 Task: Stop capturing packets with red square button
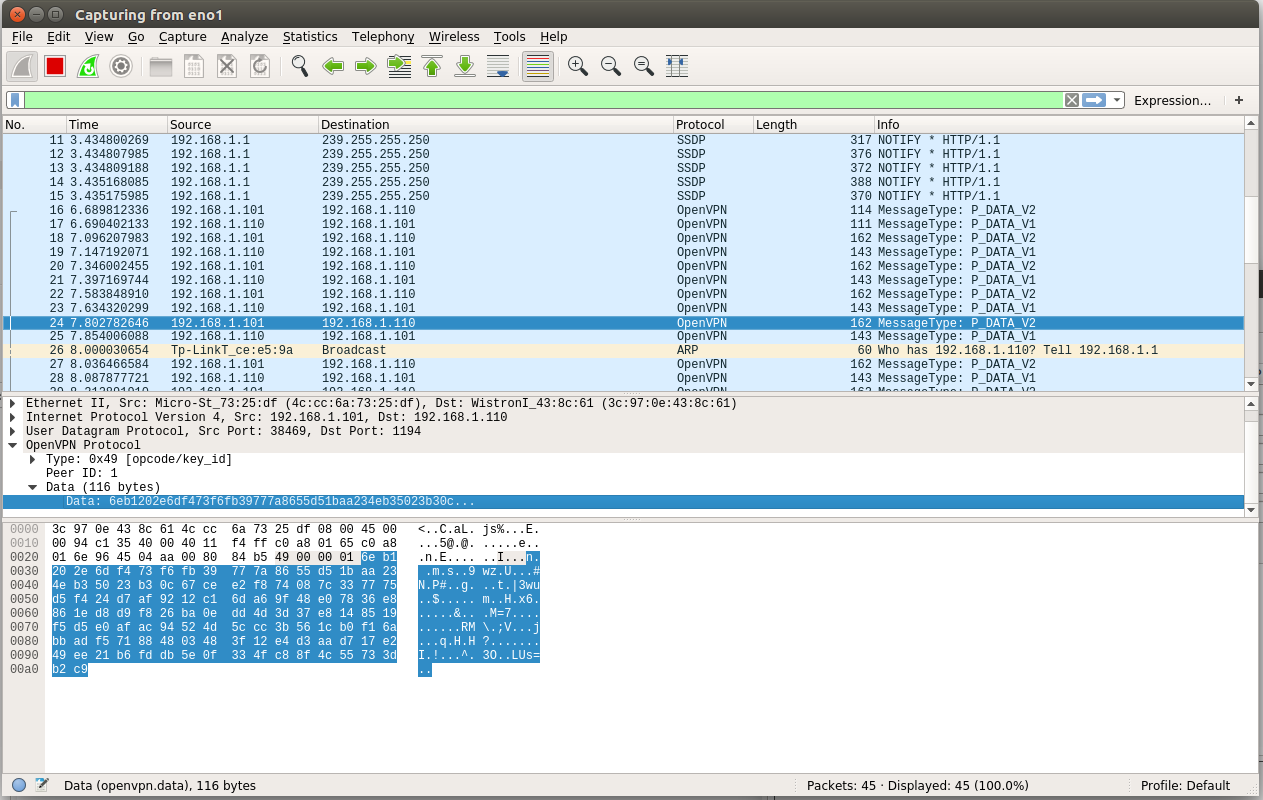(55, 66)
